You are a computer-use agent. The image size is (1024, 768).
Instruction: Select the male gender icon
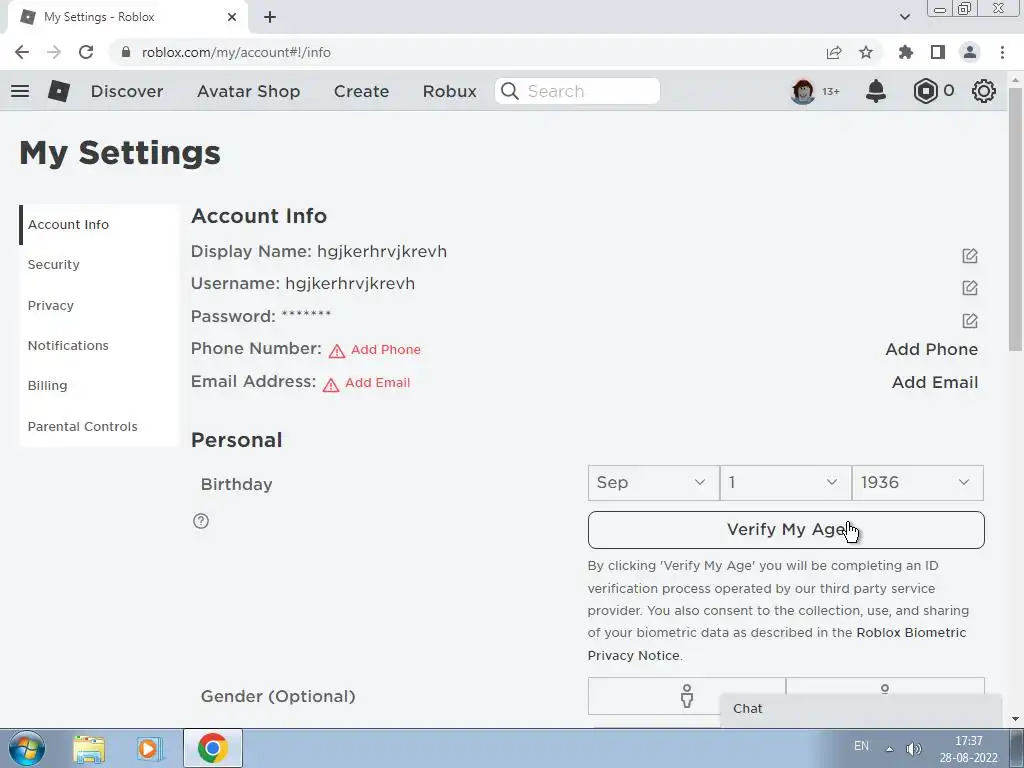(x=686, y=696)
